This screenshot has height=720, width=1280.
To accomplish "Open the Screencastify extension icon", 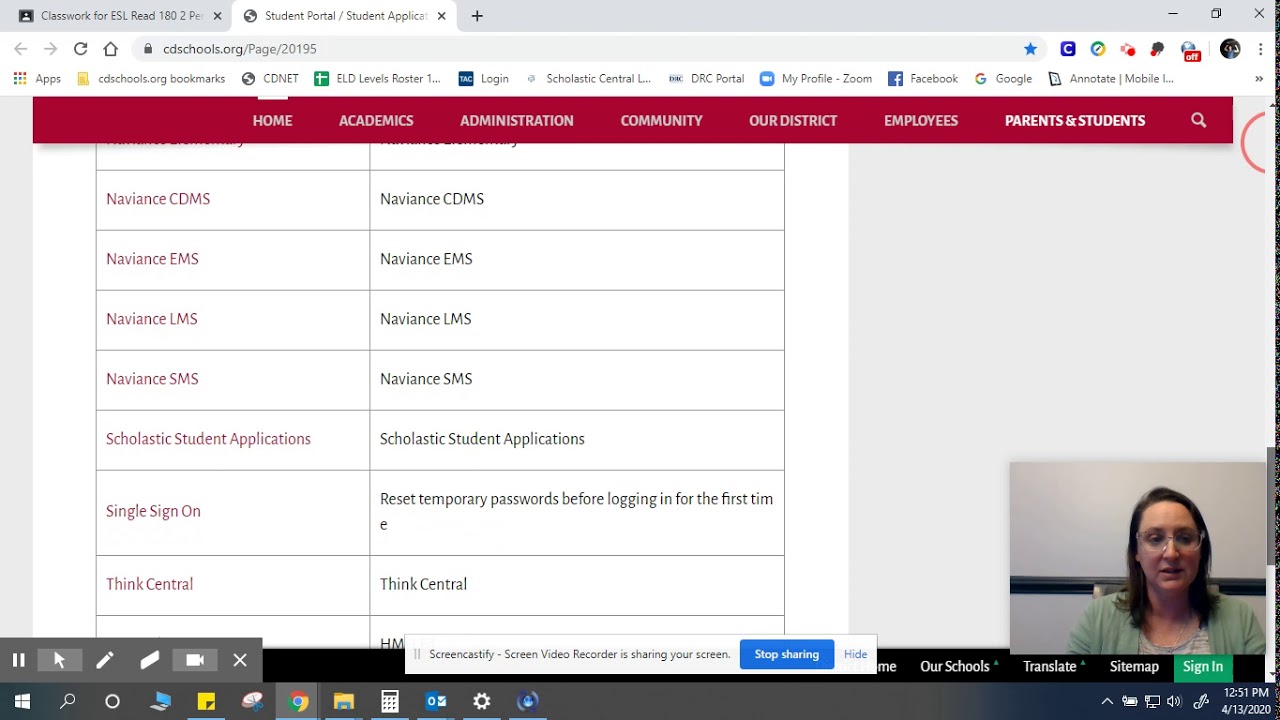I will click(1128, 49).
